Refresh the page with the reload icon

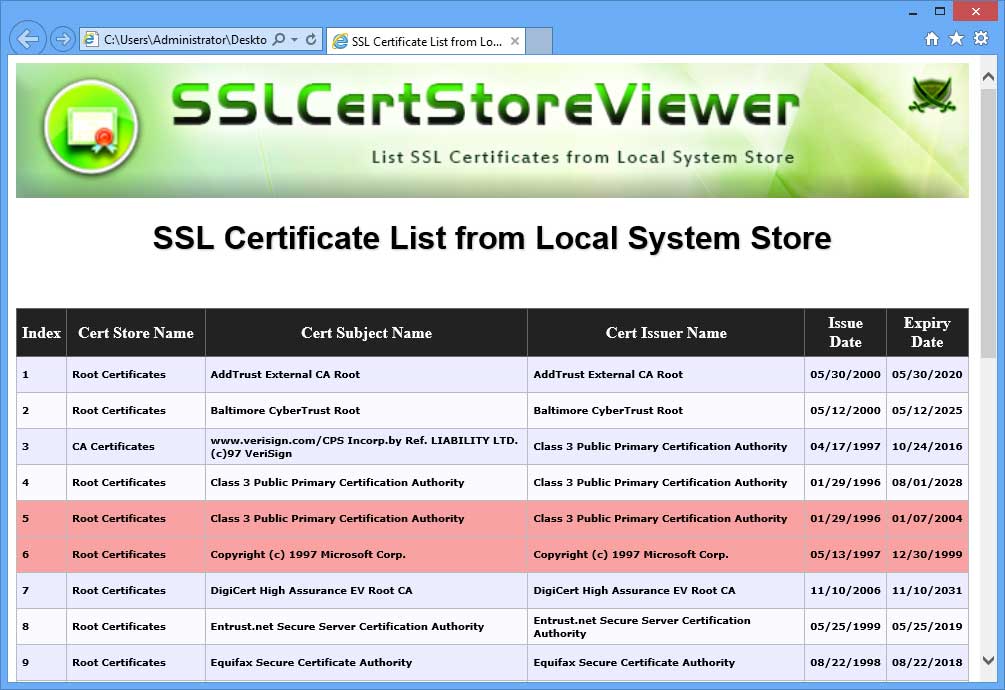click(311, 40)
